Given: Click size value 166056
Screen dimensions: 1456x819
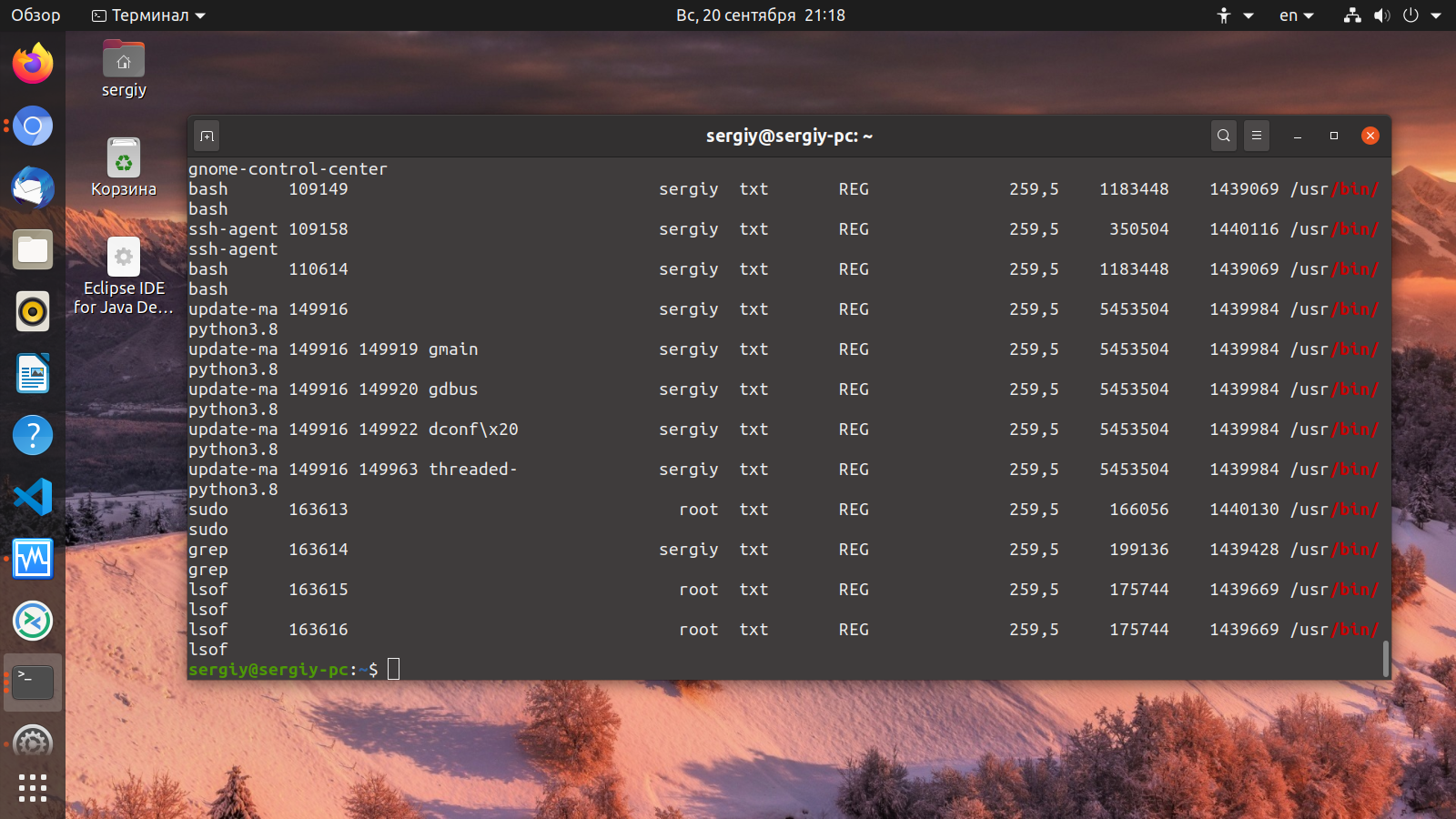Looking at the screenshot, I should [1139, 510].
